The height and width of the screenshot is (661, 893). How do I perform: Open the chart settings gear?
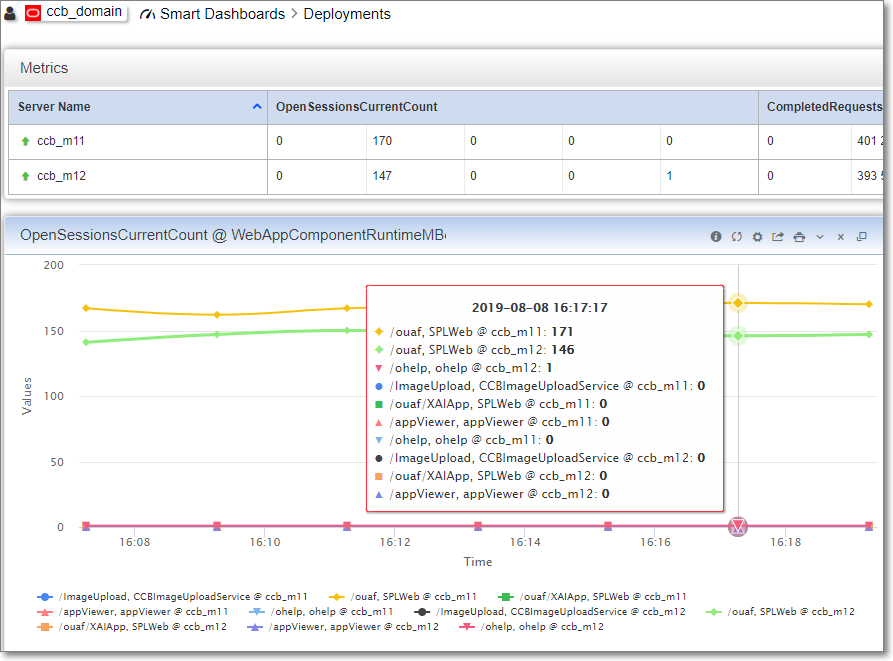point(757,236)
